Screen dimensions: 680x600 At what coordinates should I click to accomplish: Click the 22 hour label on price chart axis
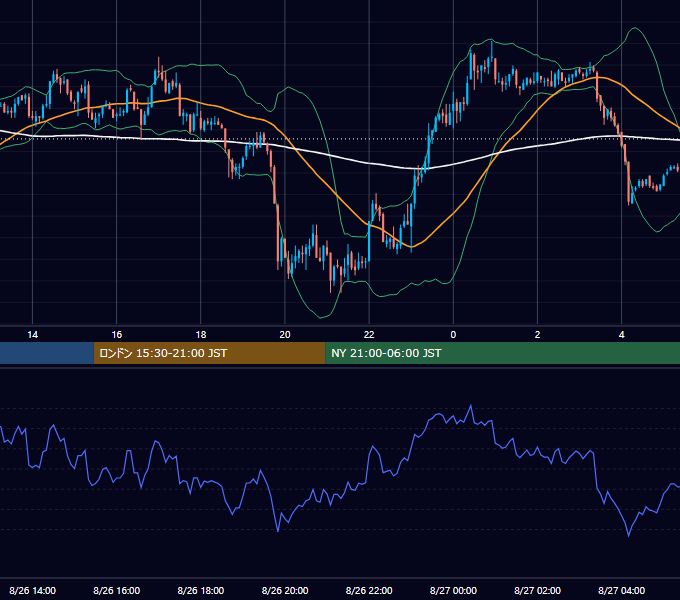(369, 335)
